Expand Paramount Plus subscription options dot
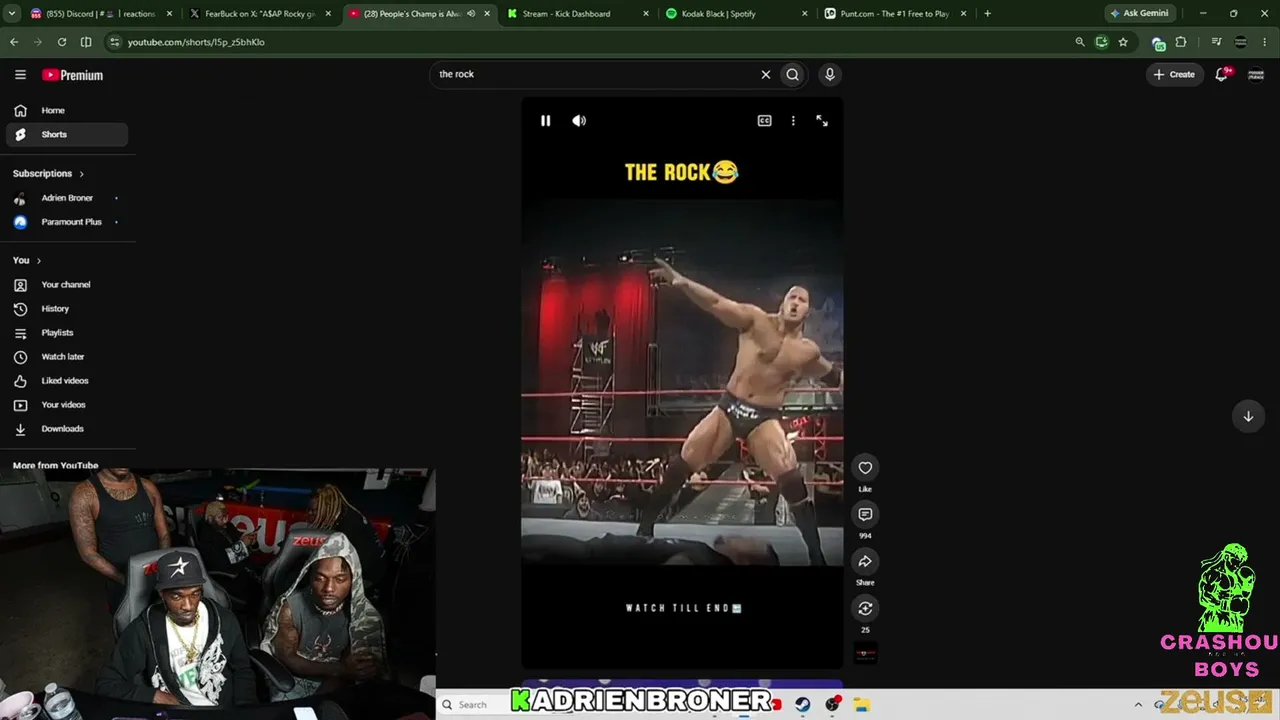Image resolution: width=1280 pixels, height=720 pixels. point(116,222)
